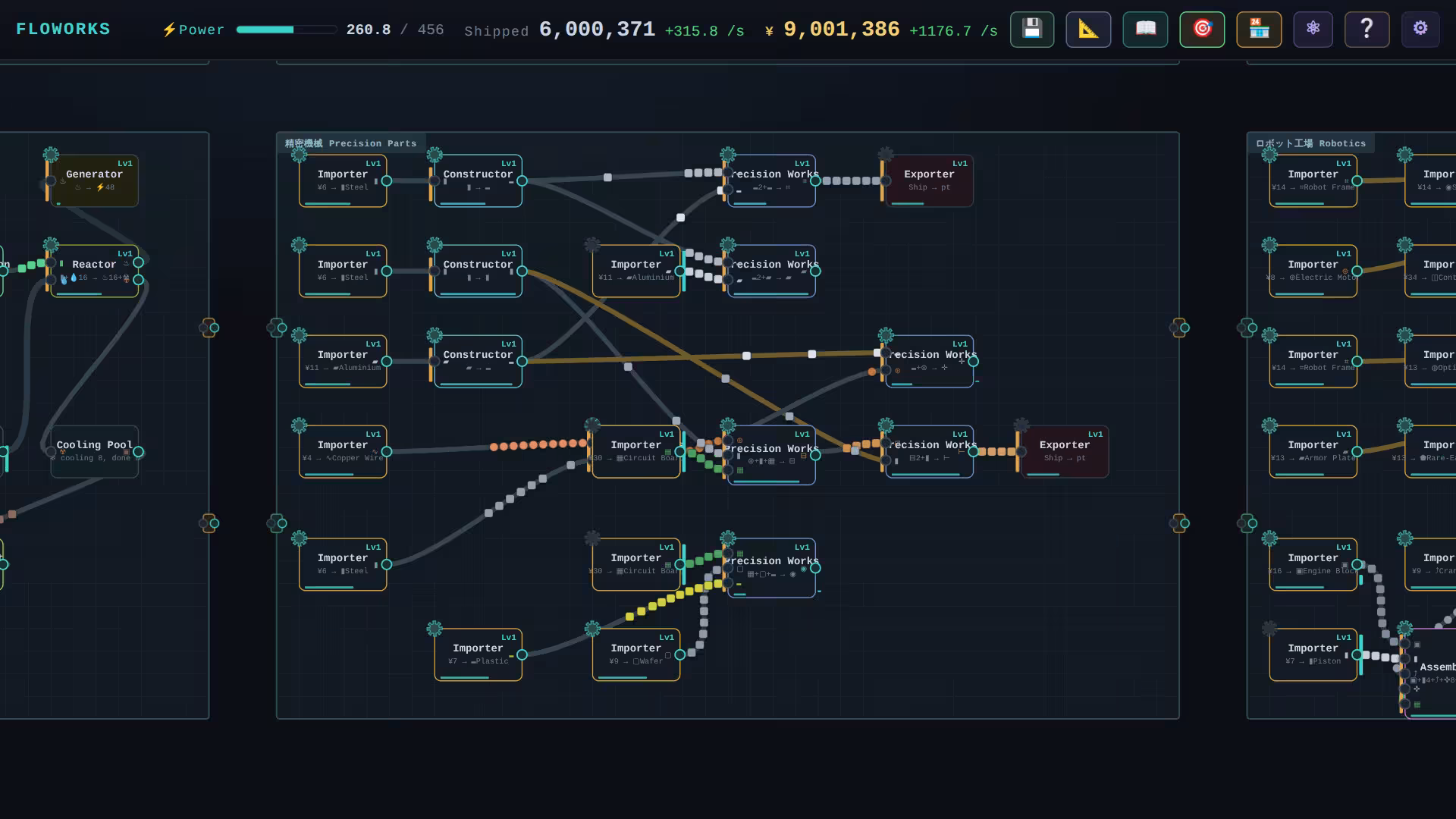1456x819 pixels.
Task: Open the blueprint ruler tool
Action: point(1088,30)
